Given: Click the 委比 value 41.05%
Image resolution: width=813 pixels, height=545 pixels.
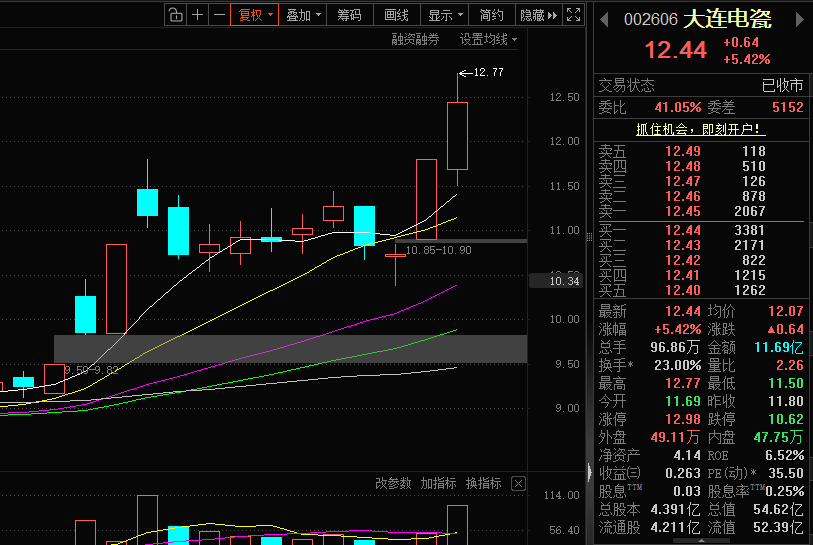Looking at the screenshot, I should click(678, 107).
